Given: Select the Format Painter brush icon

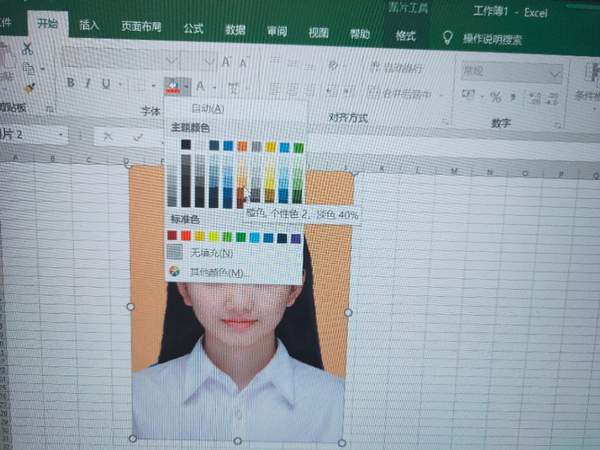Looking at the screenshot, I should [x=29, y=89].
